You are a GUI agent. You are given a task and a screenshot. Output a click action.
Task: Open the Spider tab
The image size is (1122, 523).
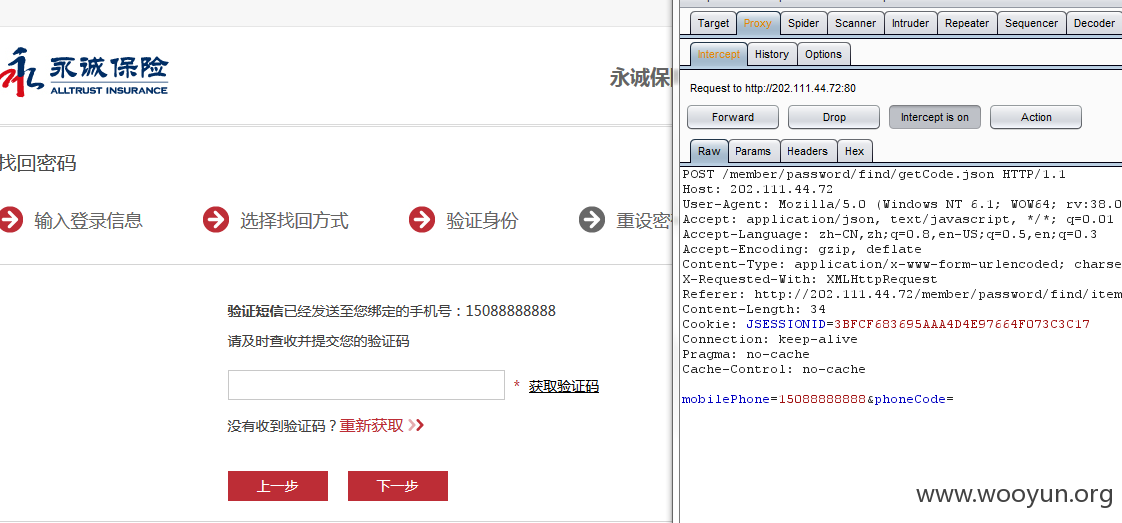(804, 23)
